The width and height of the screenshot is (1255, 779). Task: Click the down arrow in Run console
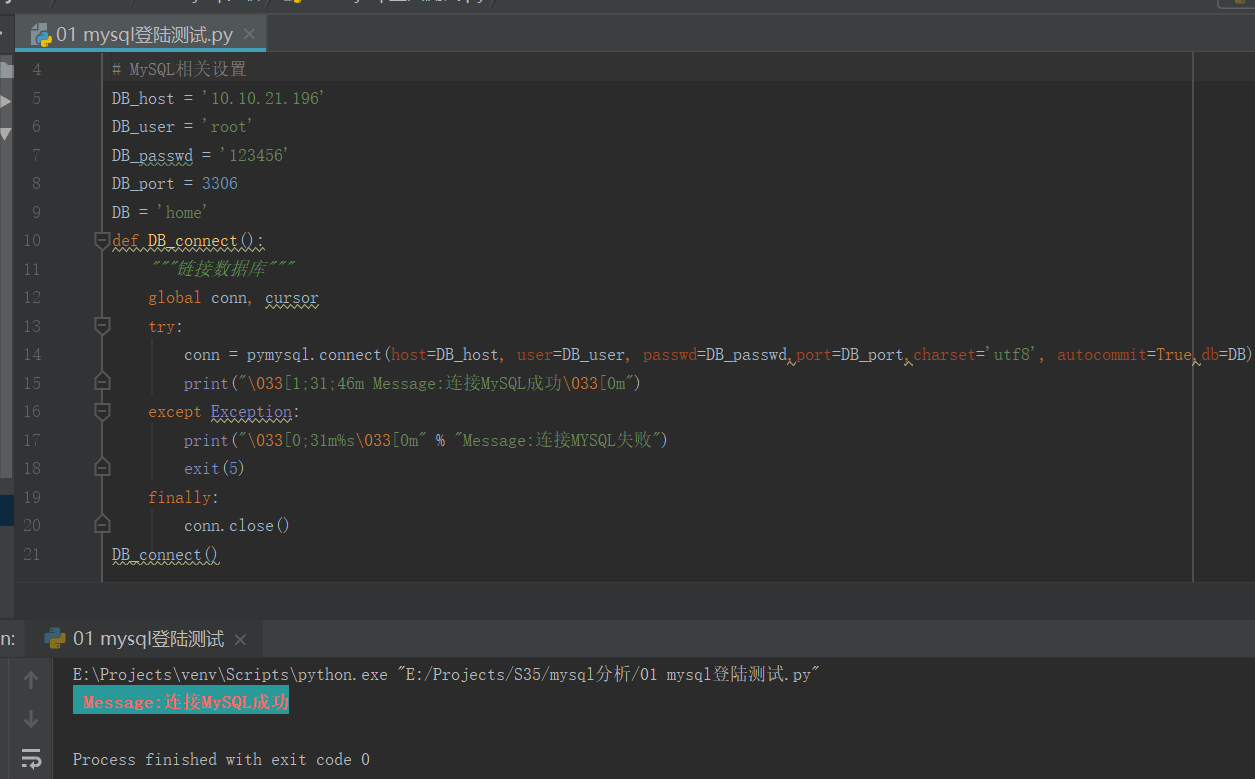31,718
